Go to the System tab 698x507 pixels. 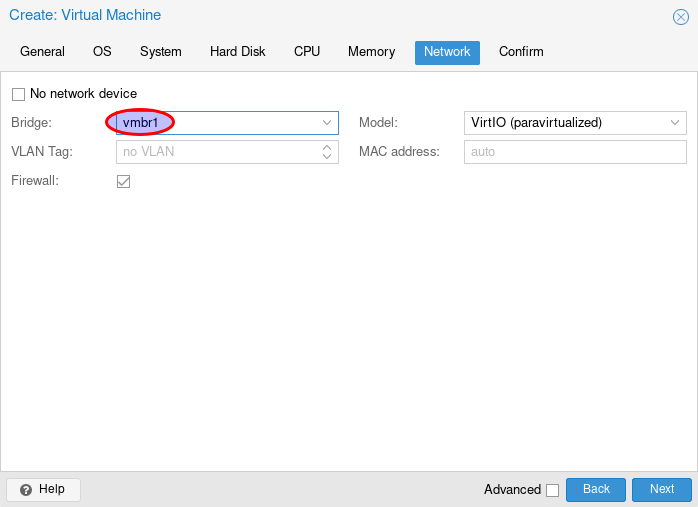tap(160, 52)
